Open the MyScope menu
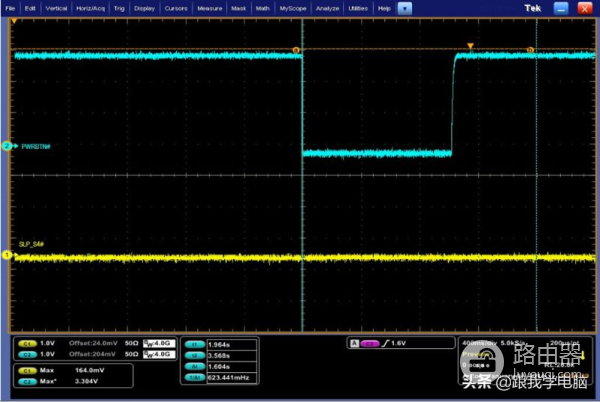The width and height of the screenshot is (600, 402). 294,7
